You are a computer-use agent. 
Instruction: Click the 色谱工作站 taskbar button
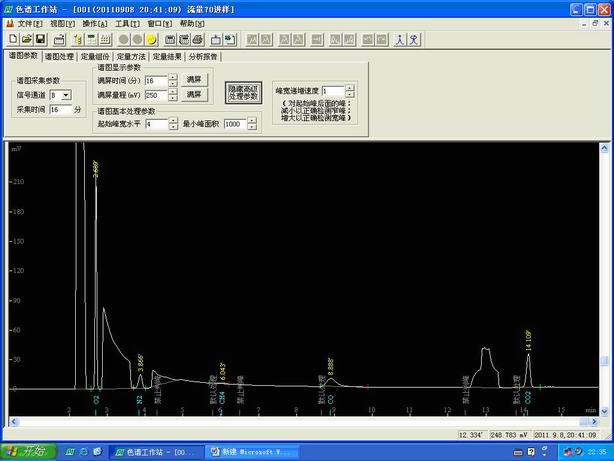click(156, 452)
